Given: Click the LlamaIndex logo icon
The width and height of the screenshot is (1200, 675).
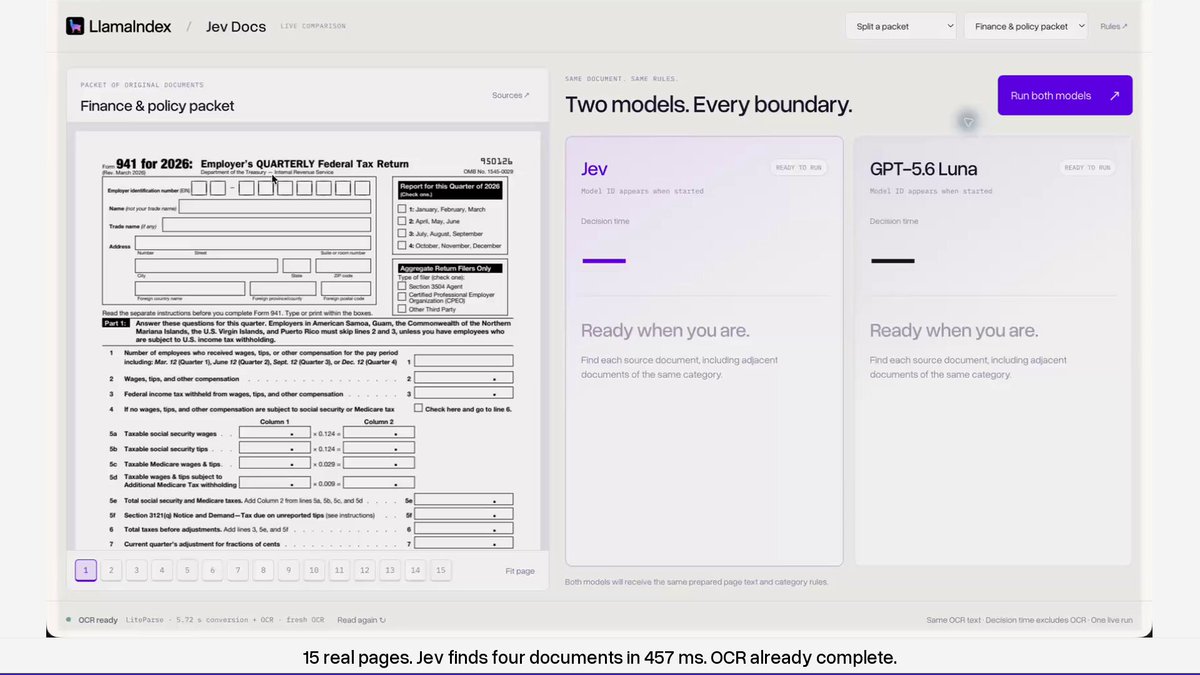Looking at the screenshot, I should [75, 26].
